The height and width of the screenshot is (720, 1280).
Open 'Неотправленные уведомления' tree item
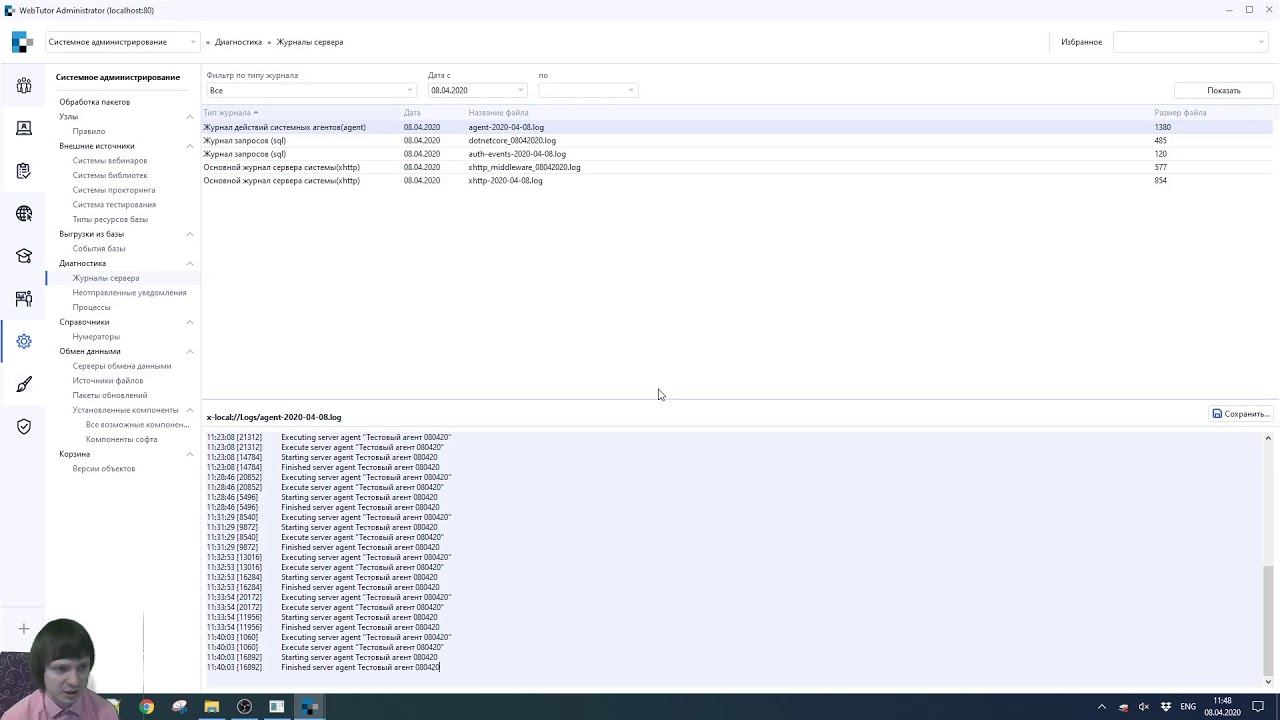click(x=129, y=293)
